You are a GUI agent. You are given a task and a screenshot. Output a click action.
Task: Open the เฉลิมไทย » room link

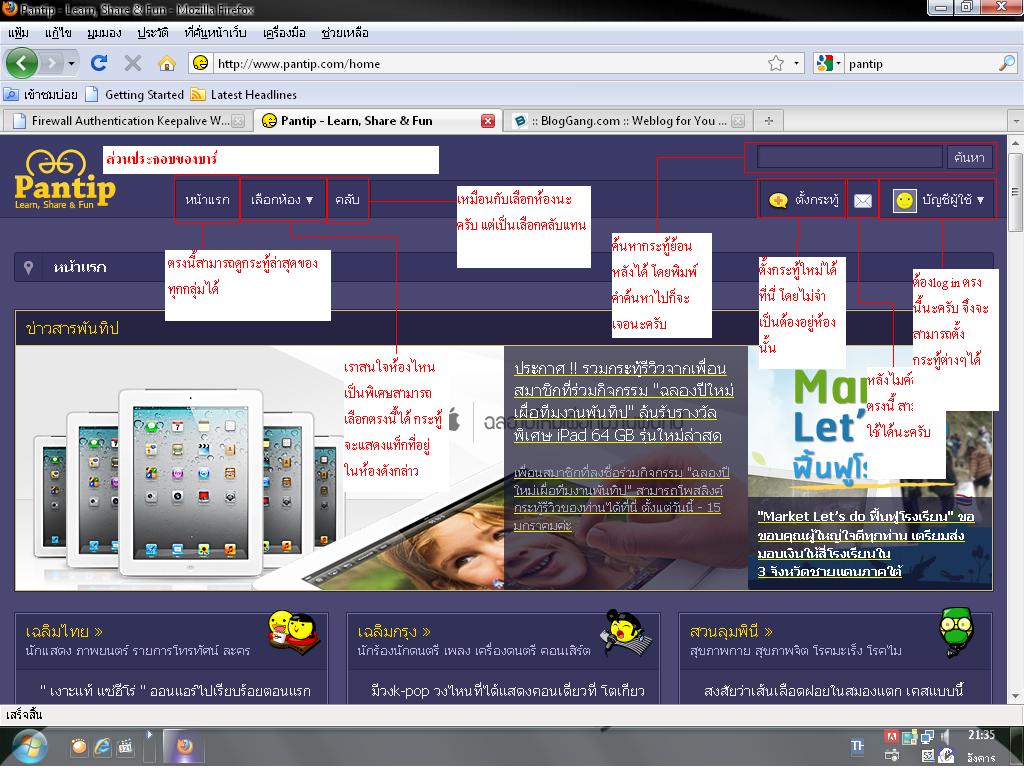(64, 632)
